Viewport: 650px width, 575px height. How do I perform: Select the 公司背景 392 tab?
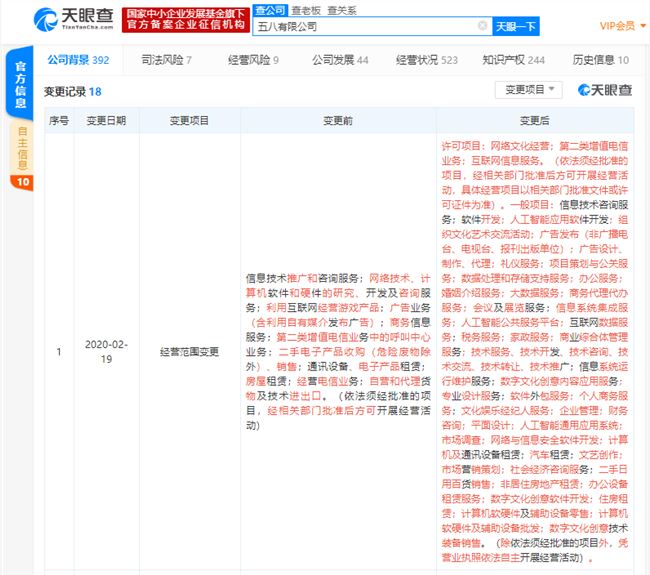78,60
